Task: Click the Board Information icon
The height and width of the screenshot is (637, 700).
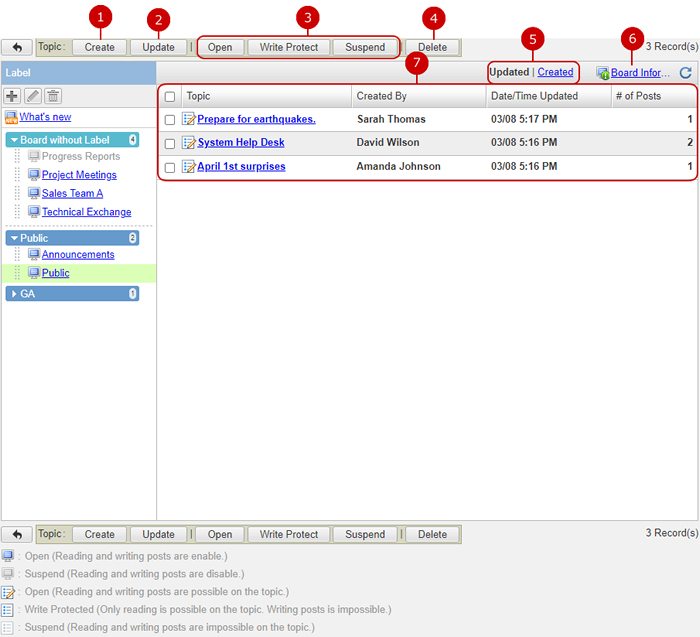Action: [x=603, y=73]
